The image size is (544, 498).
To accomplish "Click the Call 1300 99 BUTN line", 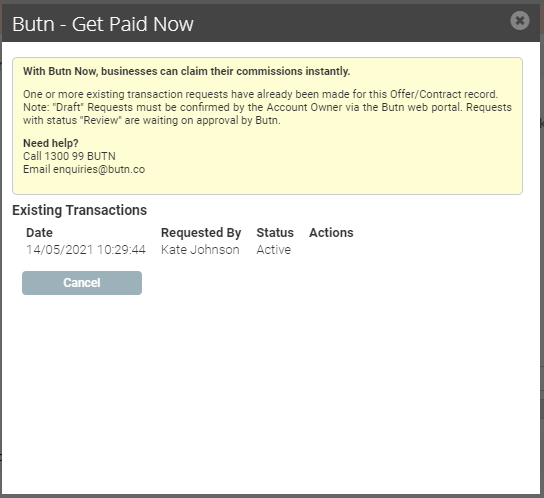I will tap(69, 156).
